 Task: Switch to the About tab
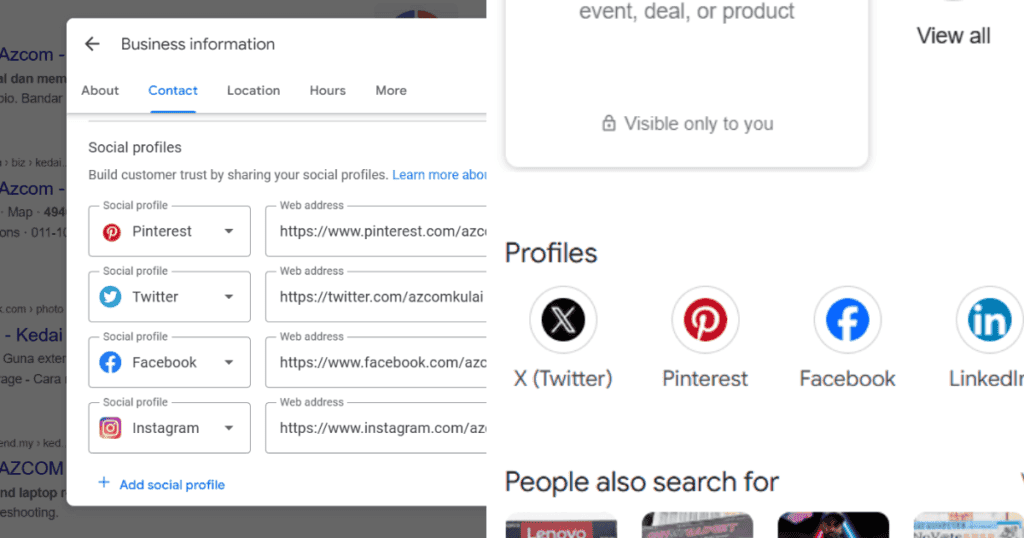coord(100,90)
